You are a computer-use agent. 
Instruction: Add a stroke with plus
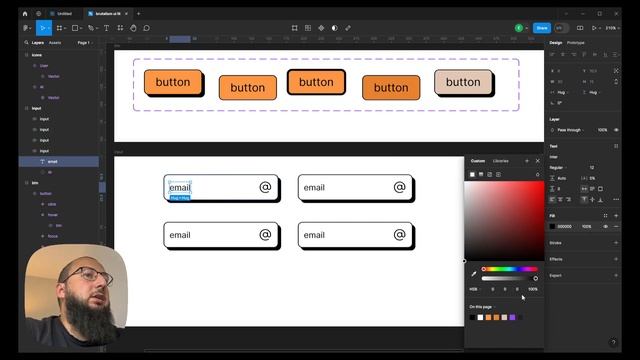(616, 243)
